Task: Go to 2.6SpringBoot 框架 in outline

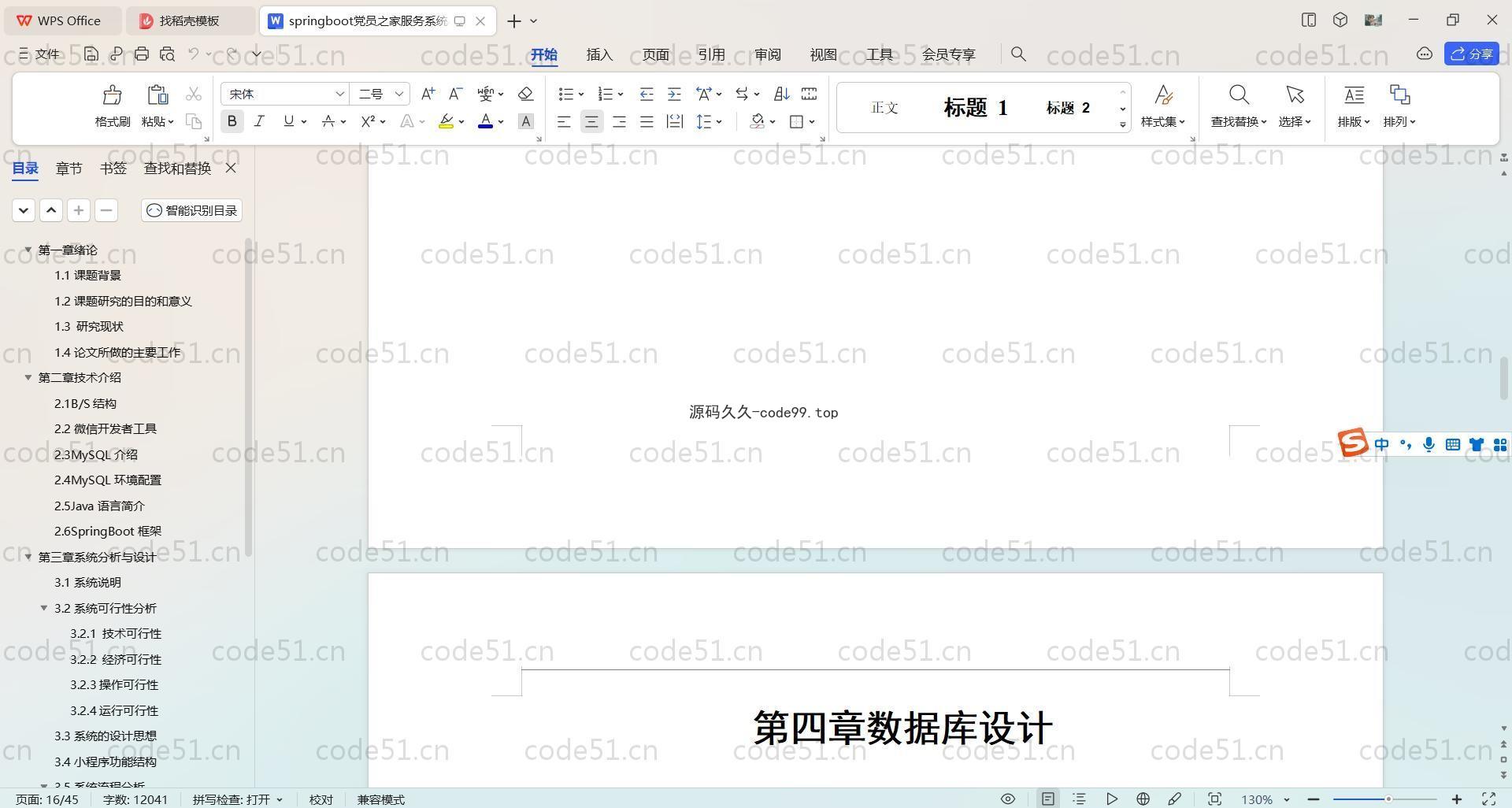Action: 108,531
